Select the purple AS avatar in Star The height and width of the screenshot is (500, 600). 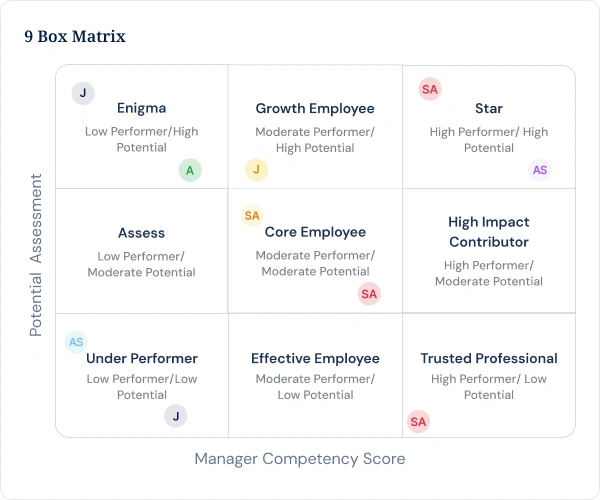pyautogui.click(x=540, y=170)
